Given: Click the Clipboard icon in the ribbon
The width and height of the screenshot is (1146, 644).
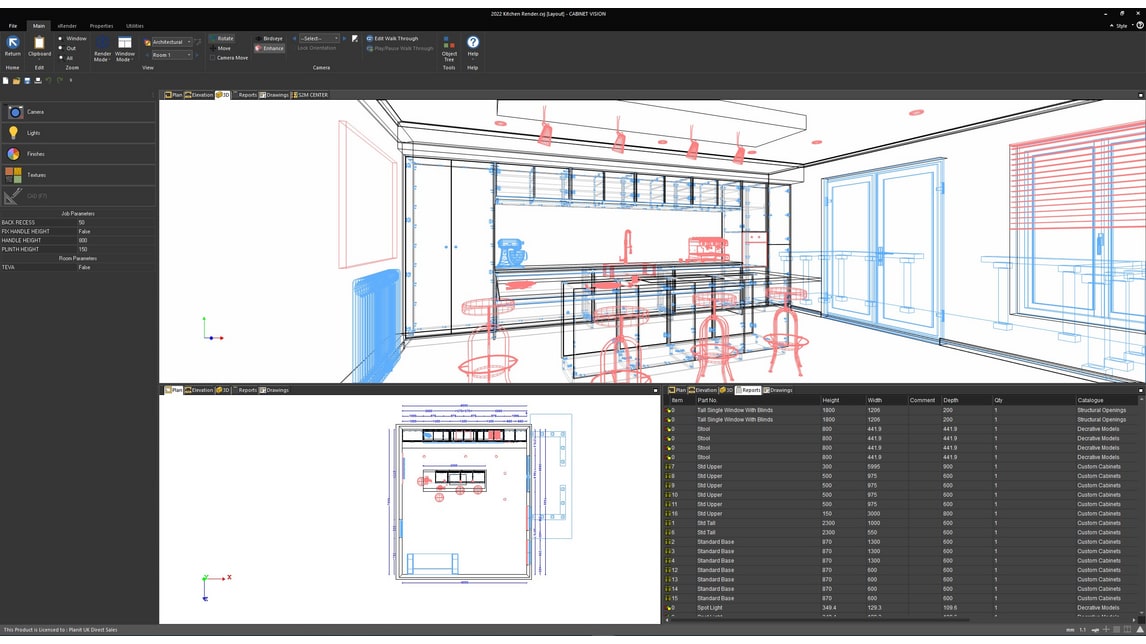Looking at the screenshot, I should pyautogui.click(x=39, y=44).
